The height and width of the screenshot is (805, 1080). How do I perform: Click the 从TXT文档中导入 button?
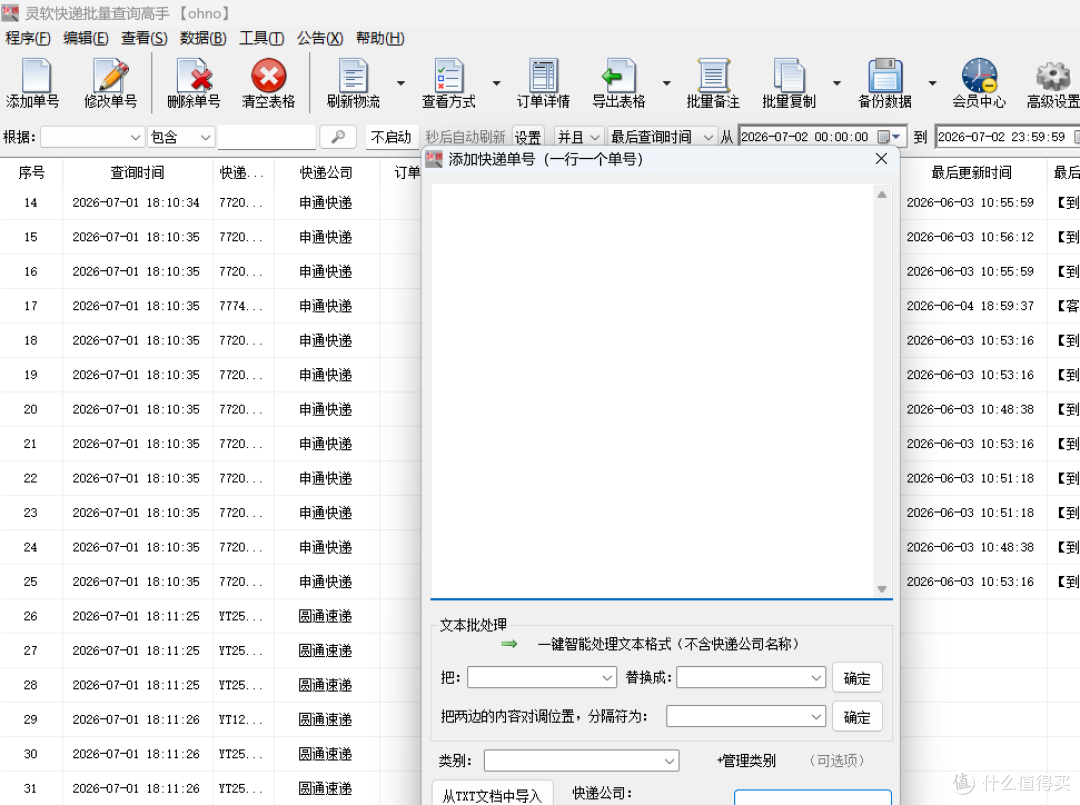(x=492, y=795)
